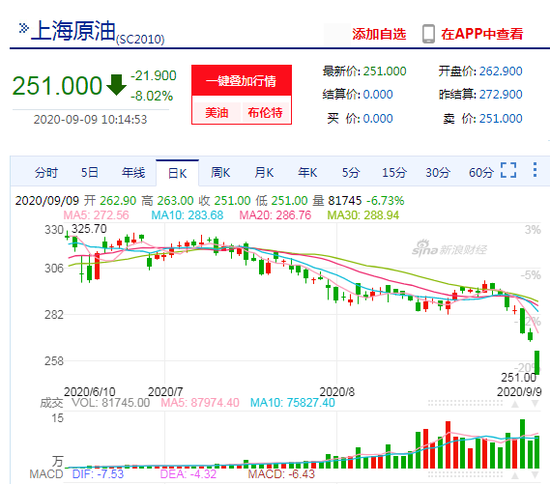
Task: Click the 一键叠加行情 button
Action: click(241, 81)
